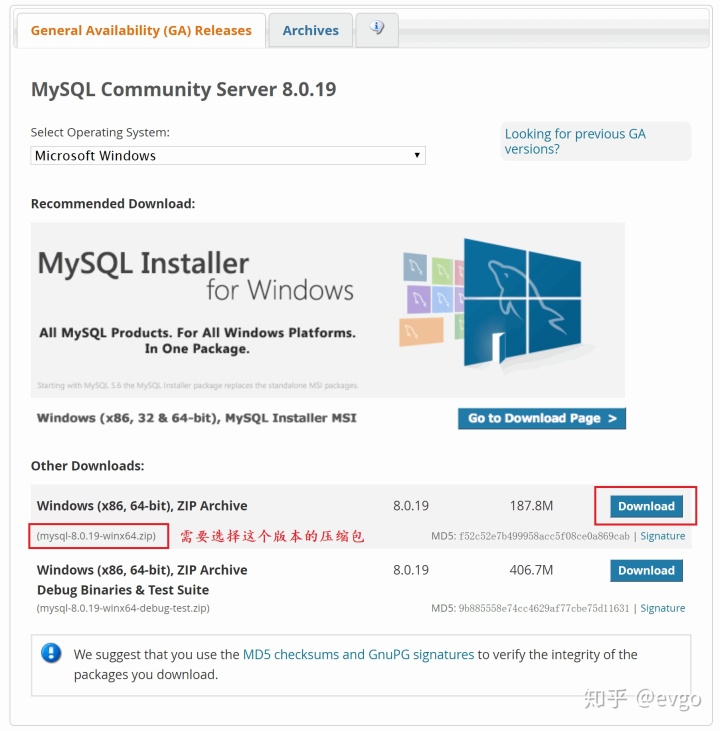Open the info bubble icon tab

377,29
